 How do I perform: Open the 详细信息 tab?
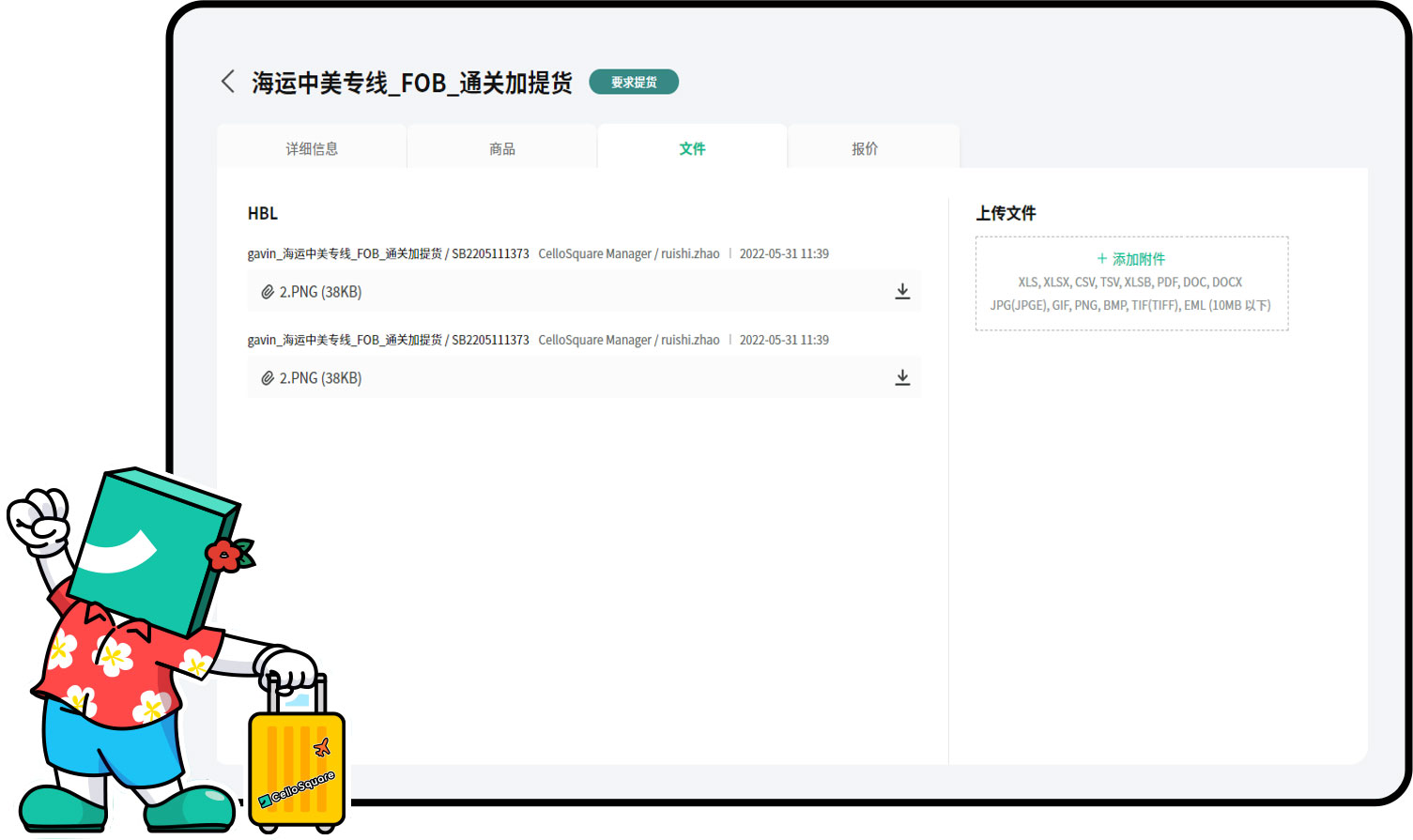(312, 147)
